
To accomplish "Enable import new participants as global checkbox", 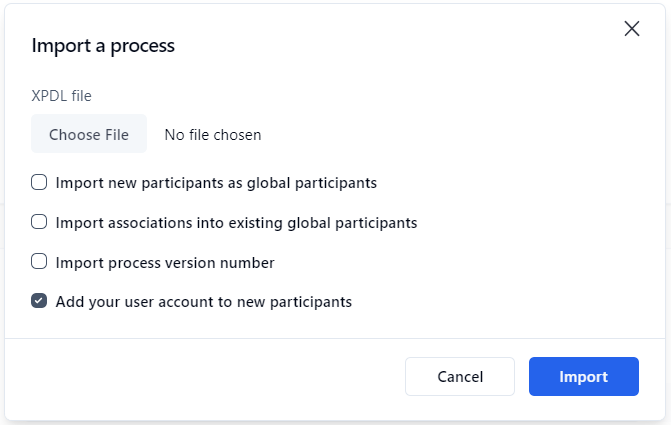I will pyautogui.click(x=40, y=183).
